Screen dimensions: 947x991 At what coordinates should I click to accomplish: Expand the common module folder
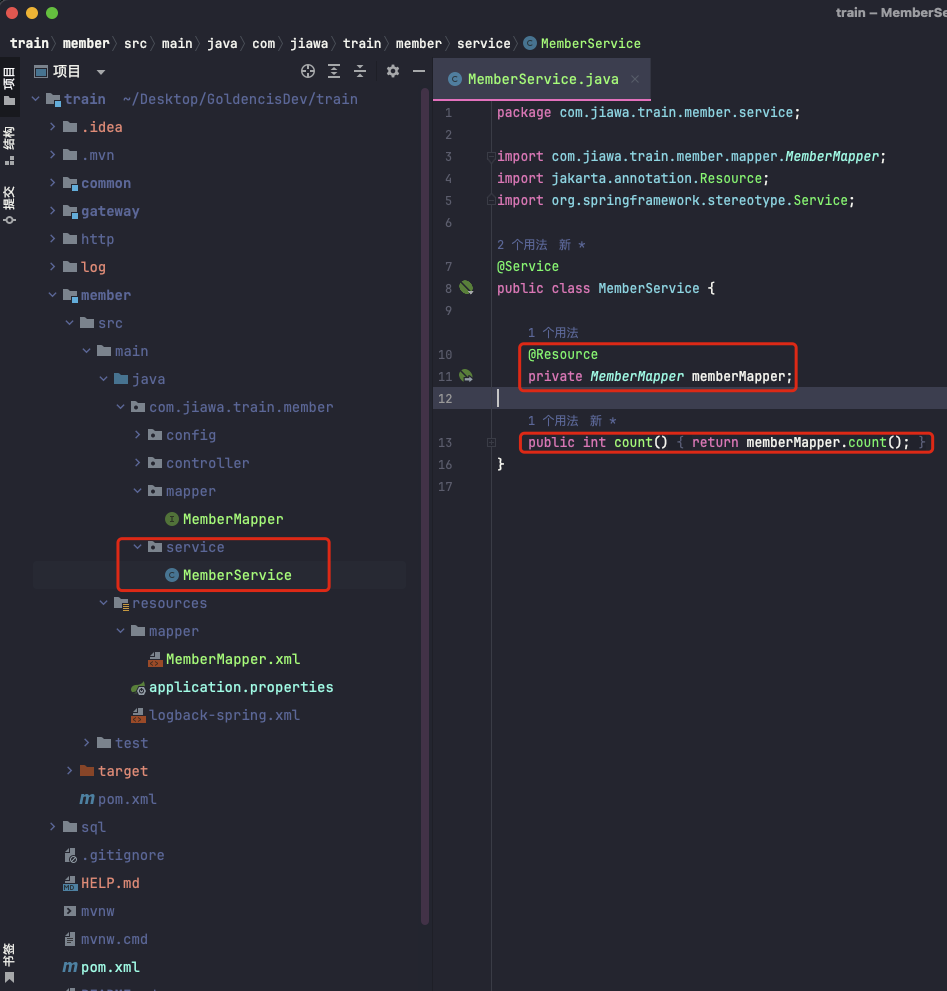pos(52,183)
